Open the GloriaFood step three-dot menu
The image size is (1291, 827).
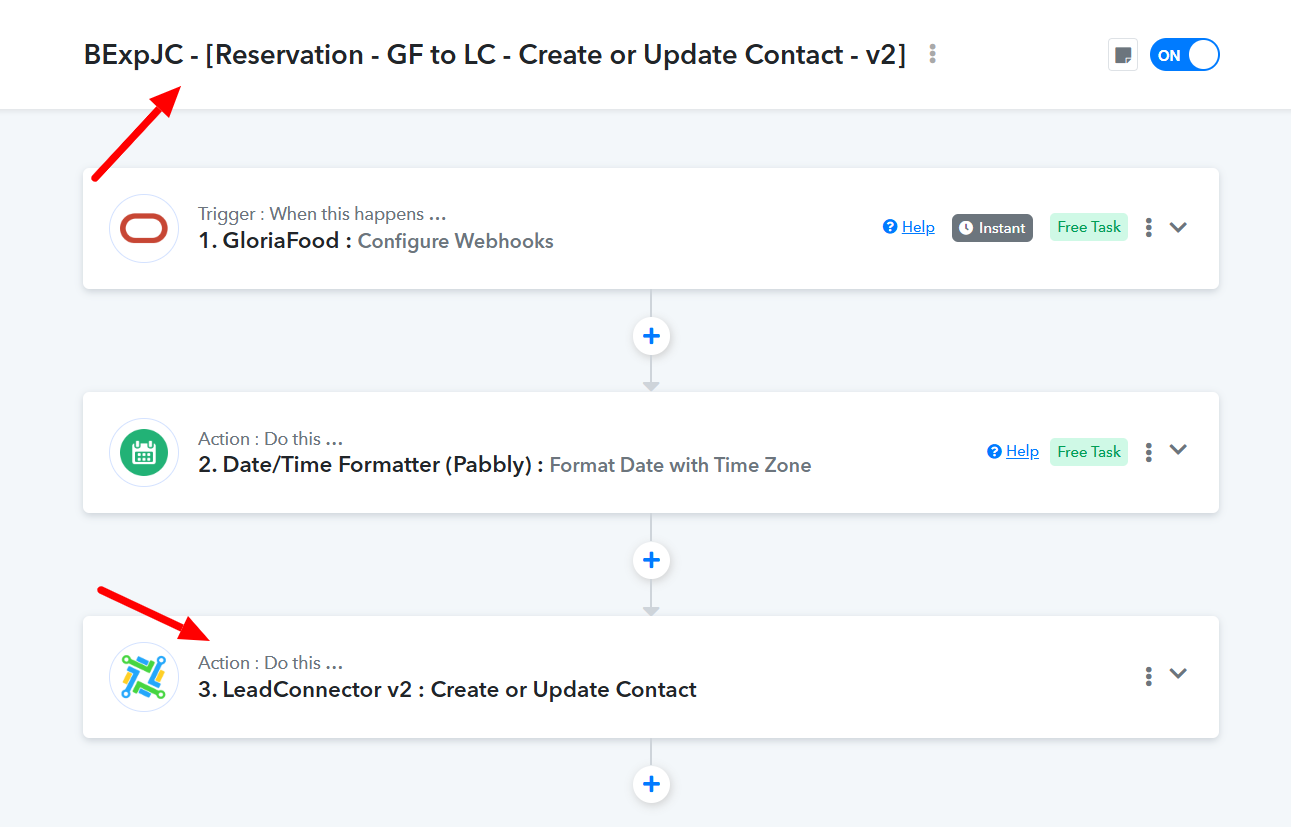coord(1149,228)
